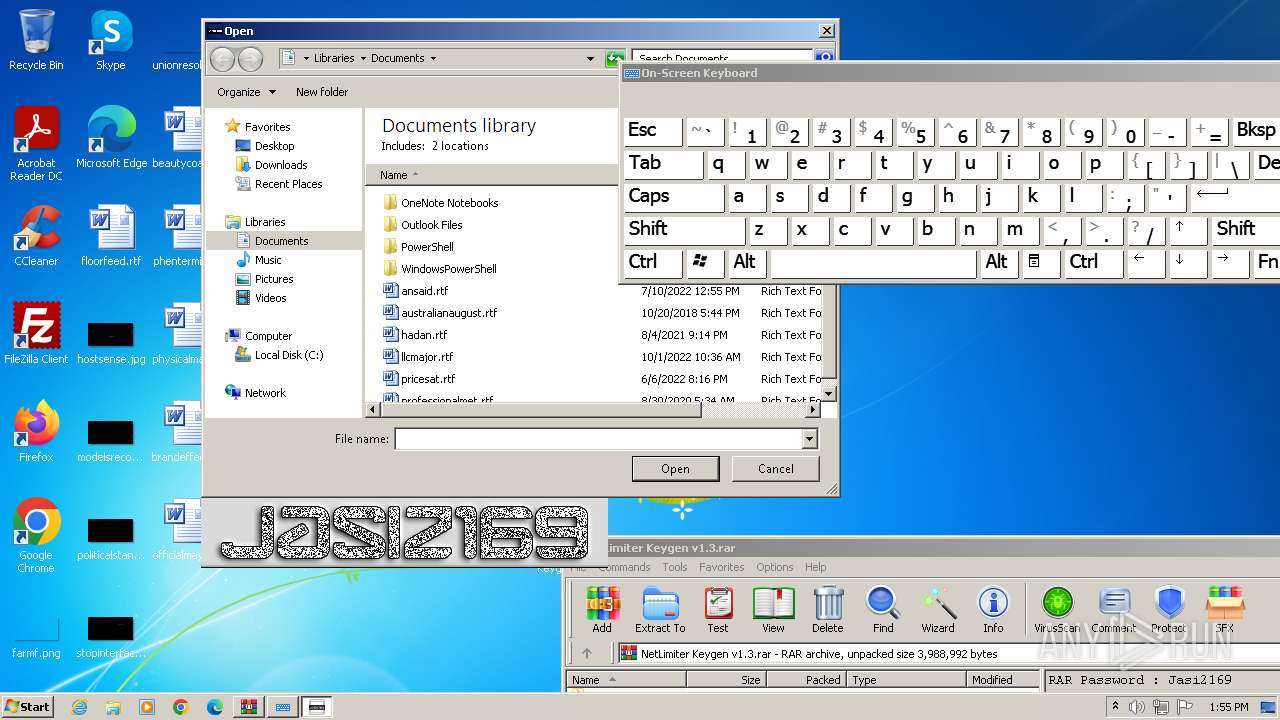The width and height of the screenshot is (1280, 720).
Task: Expand File name combo box dropdown
Action: [809, 439]
